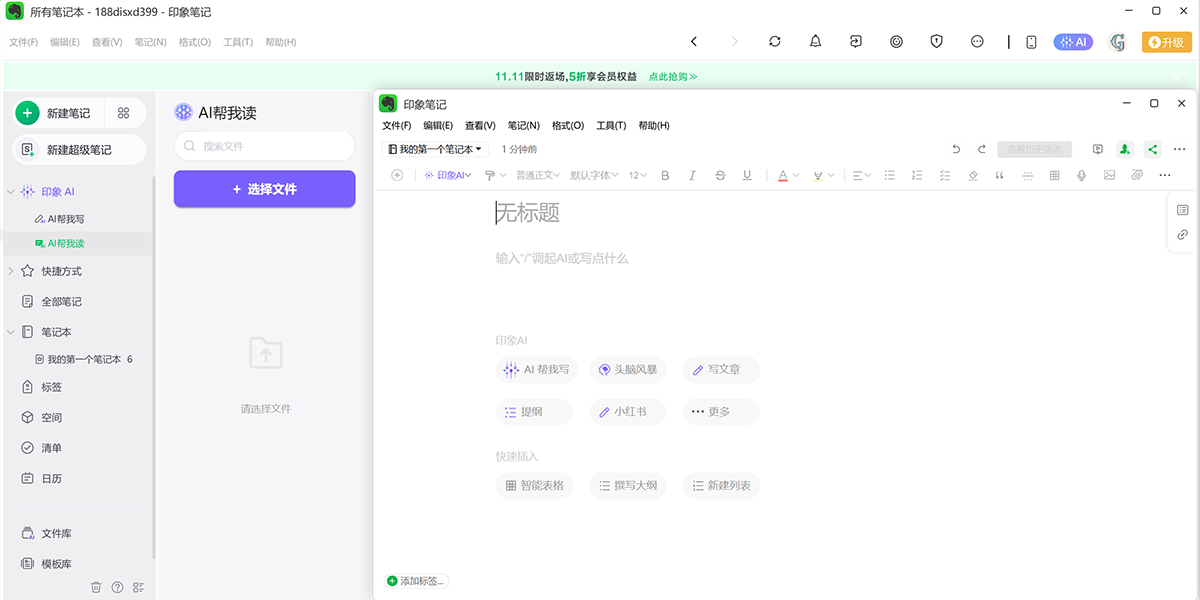Insert a table using the table icon
Viewport: 1200px width, 600px height.
click(x=1054, y=176)
